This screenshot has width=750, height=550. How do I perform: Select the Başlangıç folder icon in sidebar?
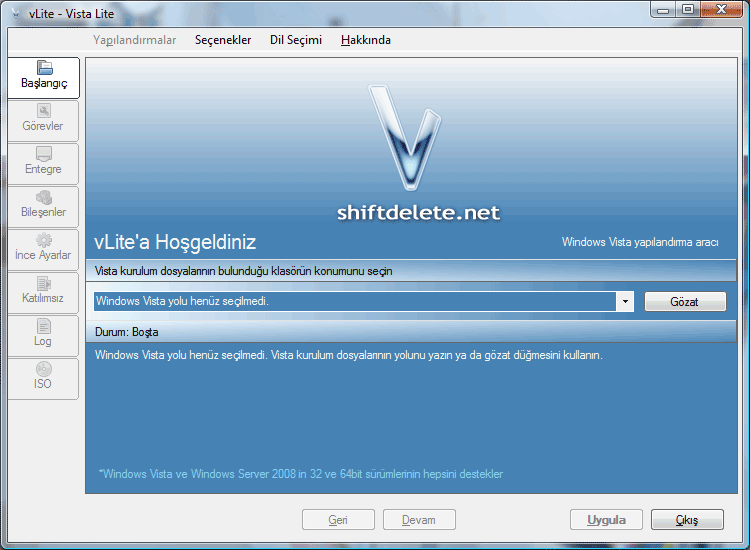pyautogui.click(x=43, y=68)
